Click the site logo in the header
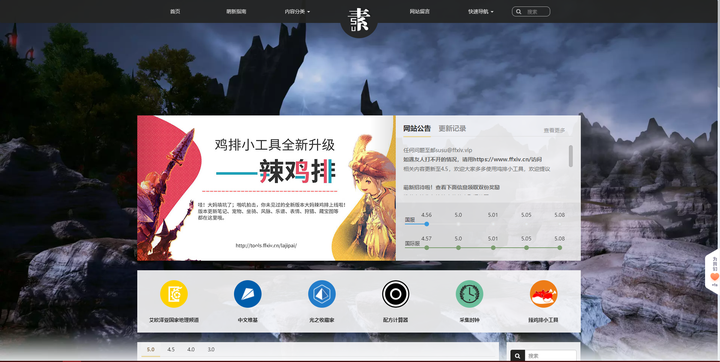 (359, 19)
